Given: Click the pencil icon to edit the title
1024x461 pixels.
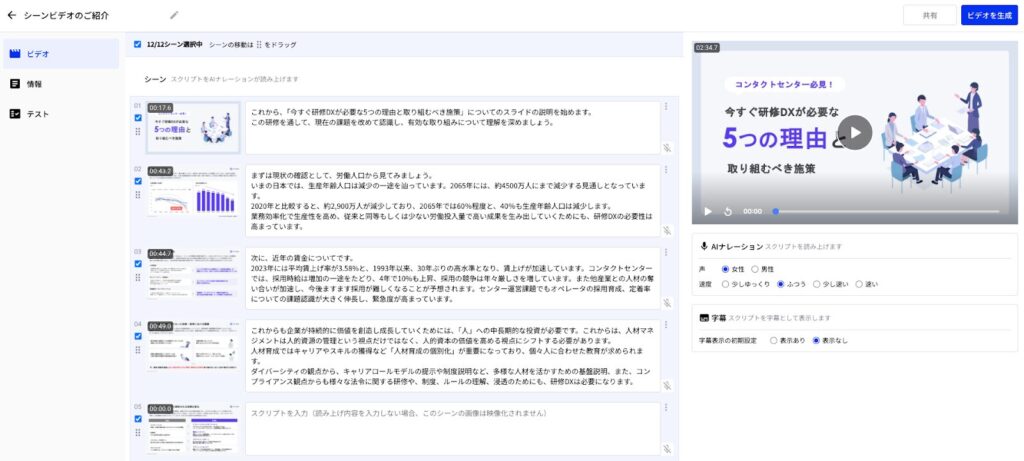Looking at the screenshot, I should [x=174, y=15].
